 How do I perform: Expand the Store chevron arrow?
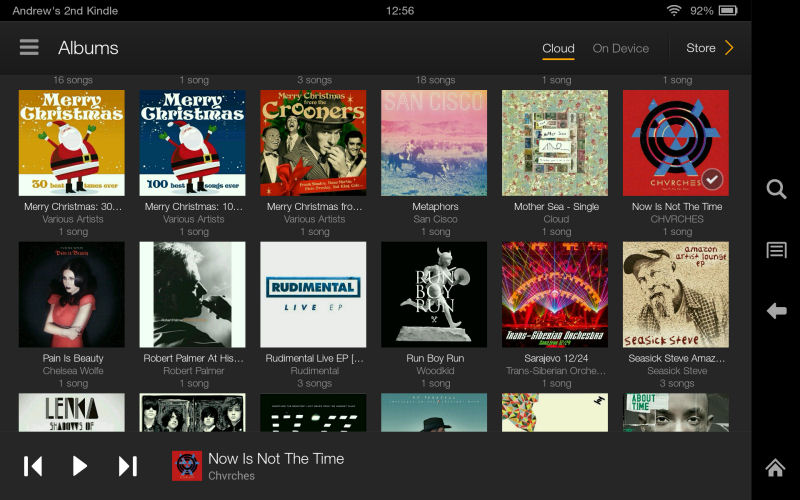pos(729,48)
